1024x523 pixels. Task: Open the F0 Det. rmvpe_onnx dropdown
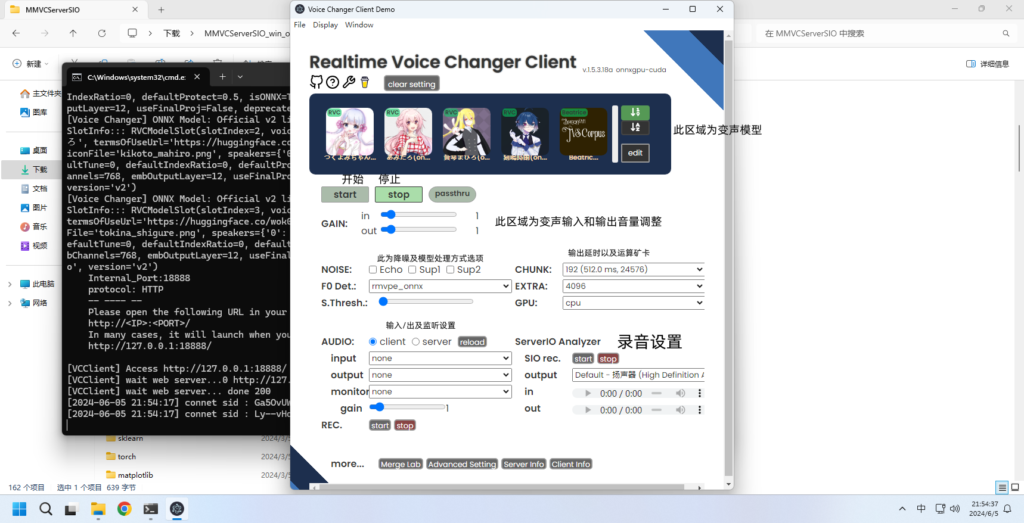click(x=440, y=286)
